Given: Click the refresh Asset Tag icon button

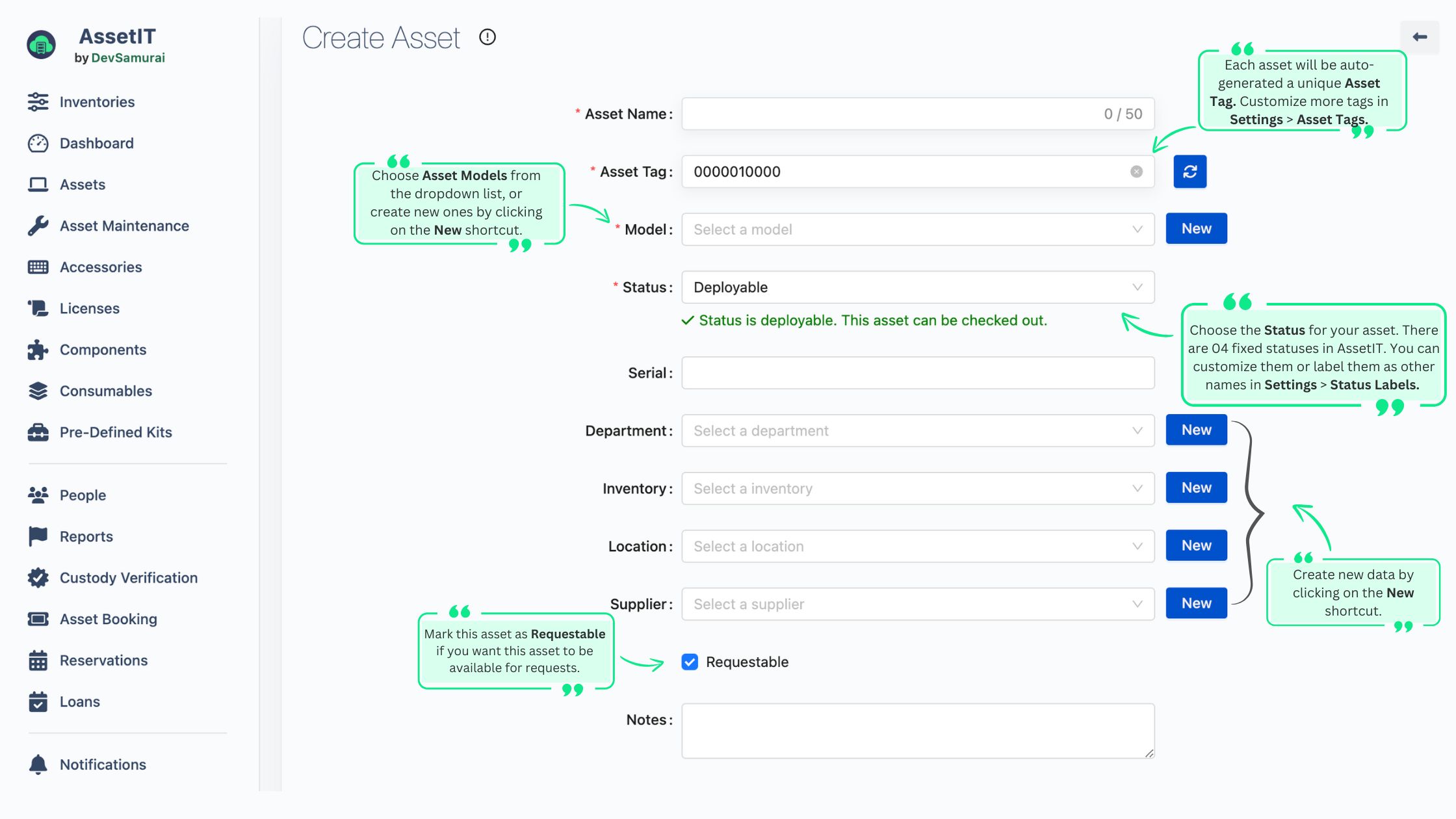Looking at the screenshot, I should [x=1189, y=172].
